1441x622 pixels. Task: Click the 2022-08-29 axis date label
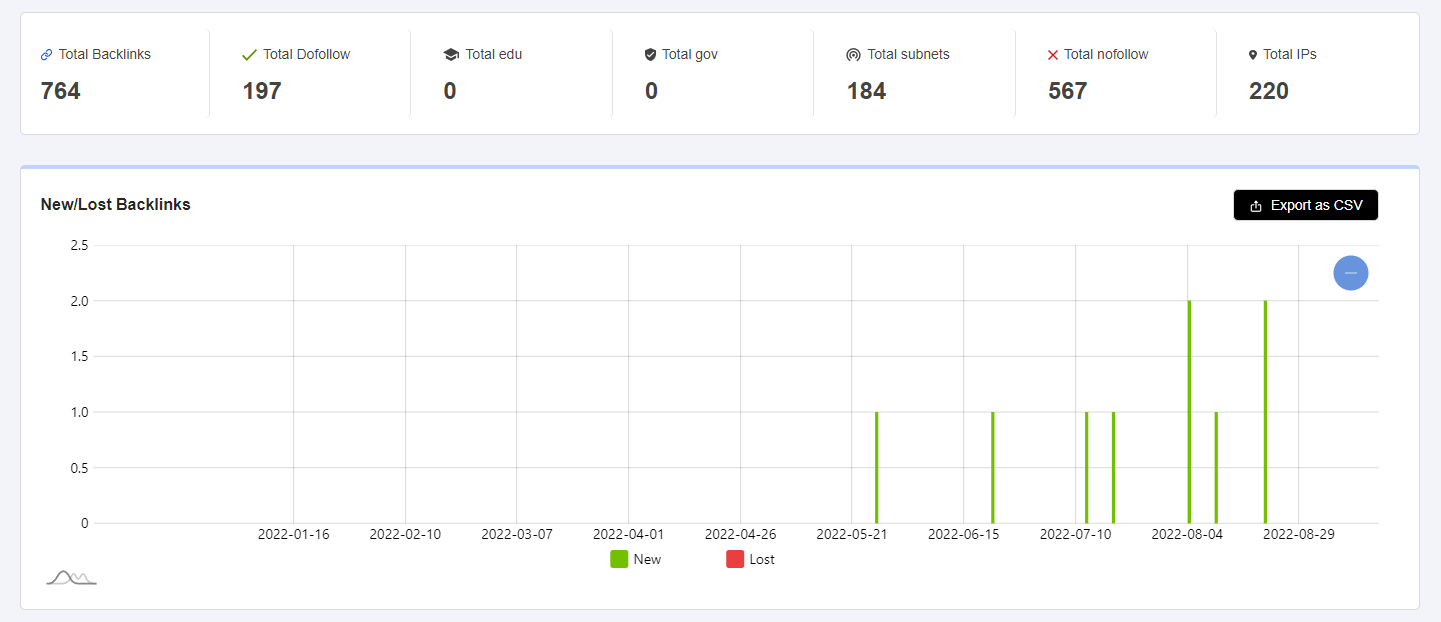(1299, 534)
